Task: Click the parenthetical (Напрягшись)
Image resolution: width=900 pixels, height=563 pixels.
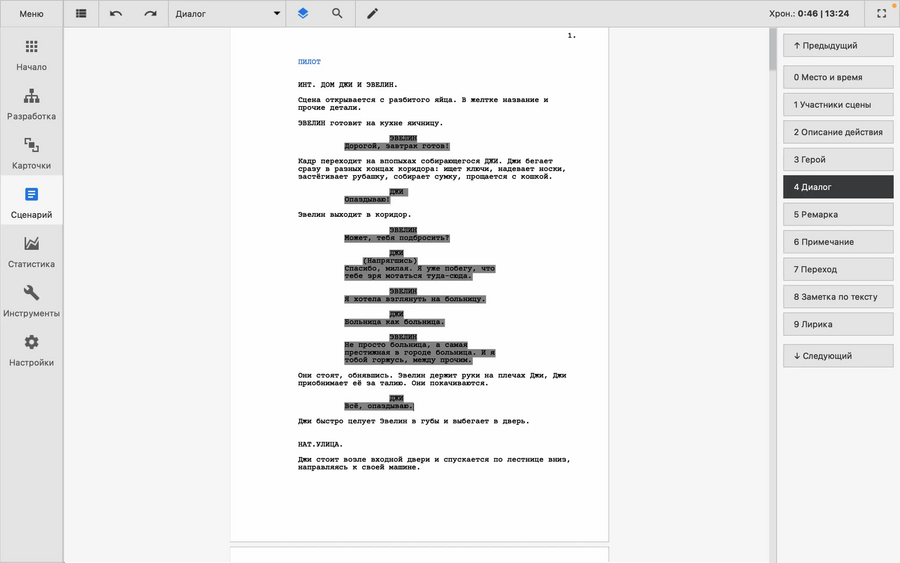Action: [x=390, y=261]
